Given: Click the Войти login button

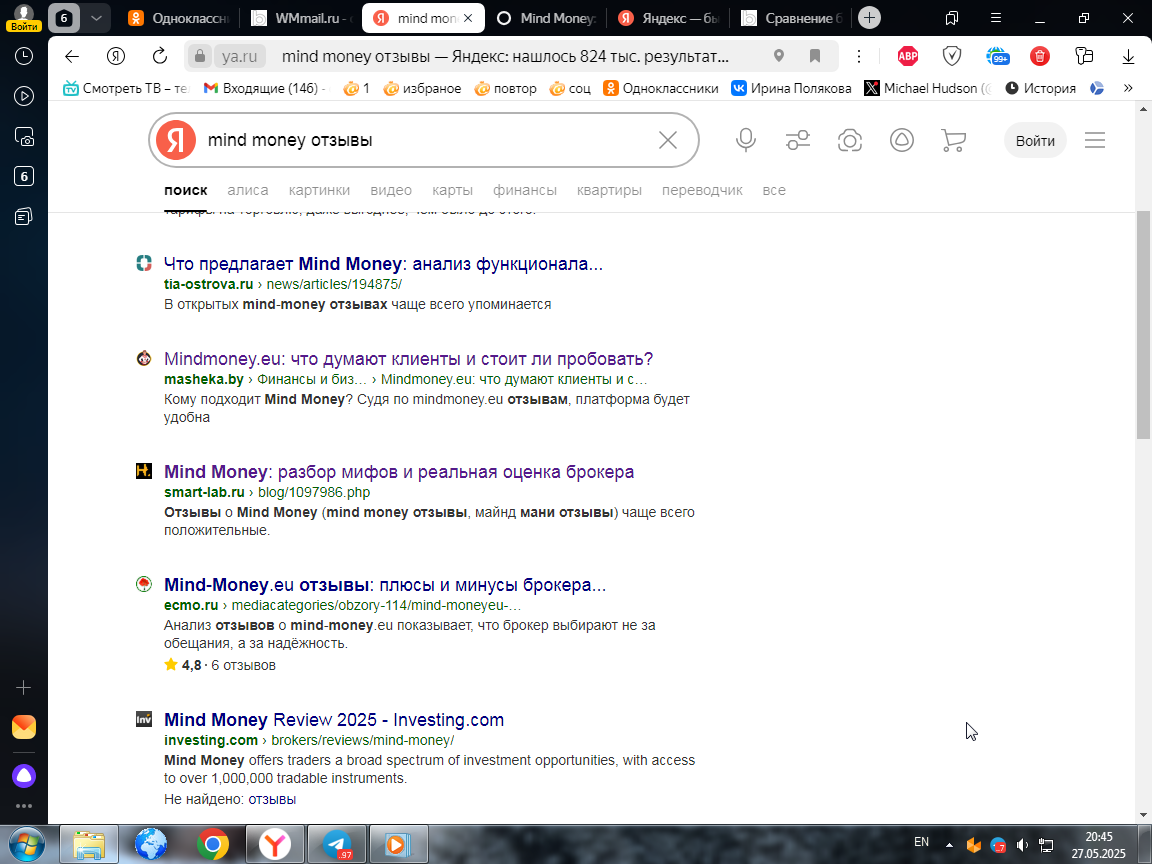Looking at the screenshot, I should tap(1035, 140).
